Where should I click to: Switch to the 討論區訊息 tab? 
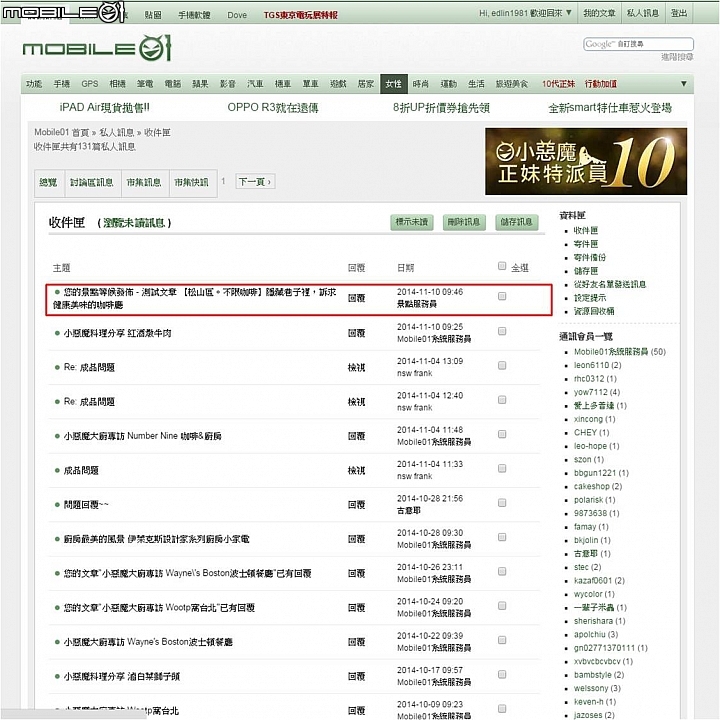click(92, 183)
